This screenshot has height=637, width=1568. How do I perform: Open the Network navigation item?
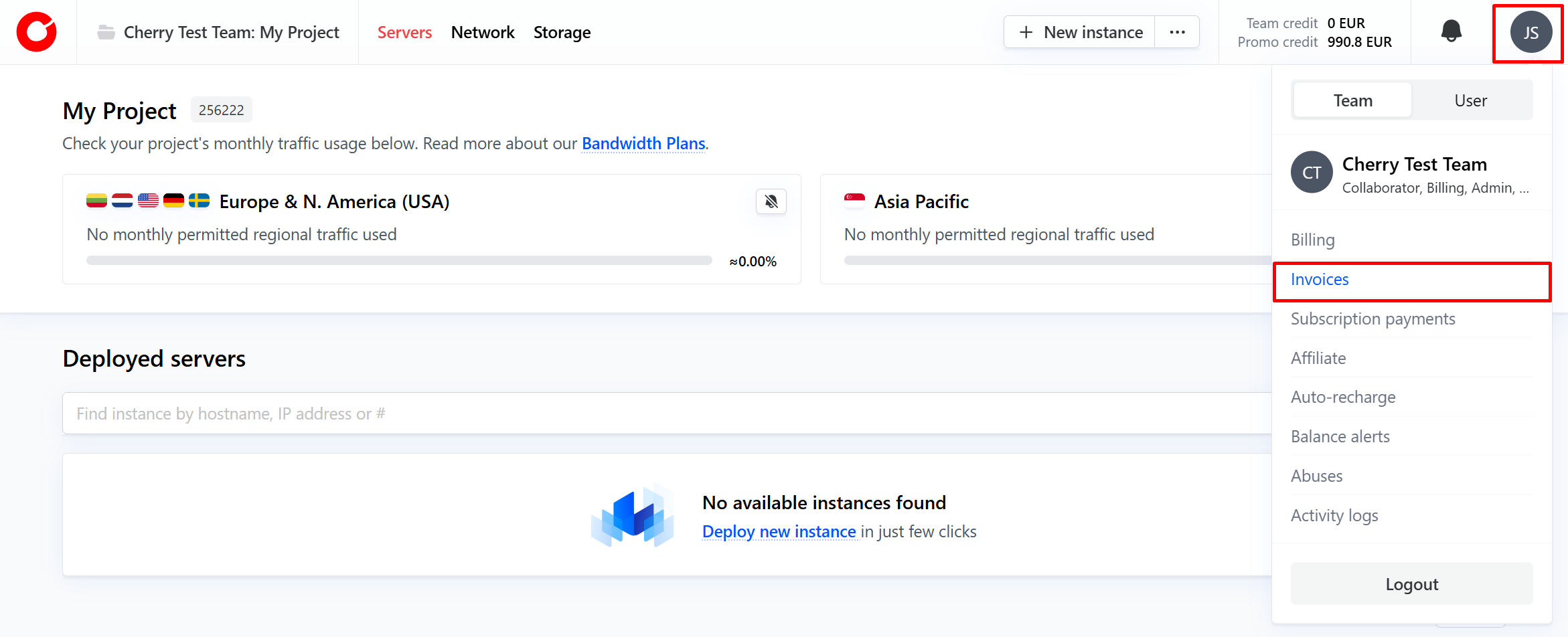click(x=482, y=32)
